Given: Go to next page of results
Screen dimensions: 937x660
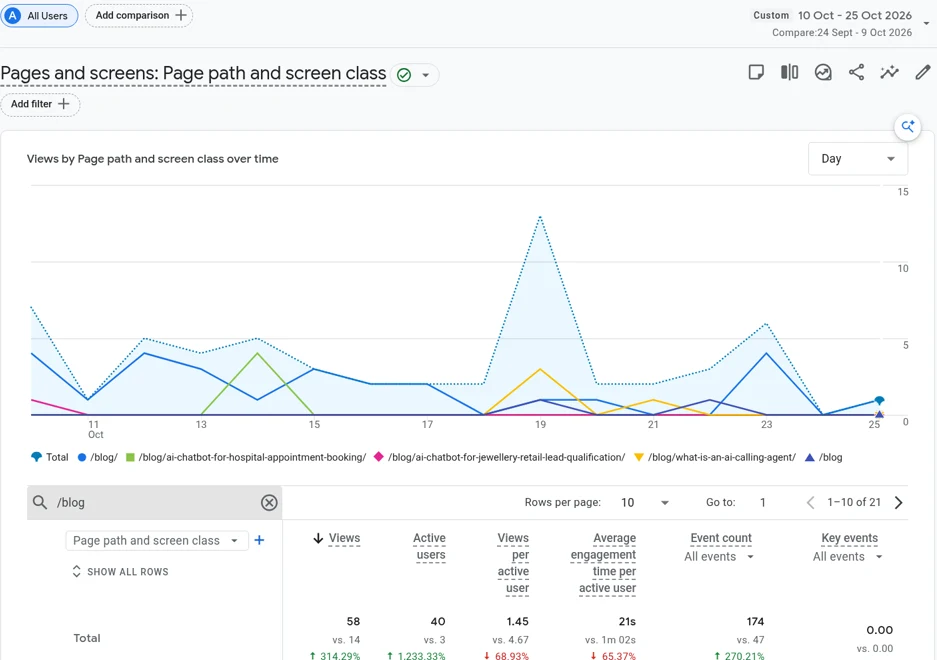Looking at the screenshot, I should [x=898, y=503].
